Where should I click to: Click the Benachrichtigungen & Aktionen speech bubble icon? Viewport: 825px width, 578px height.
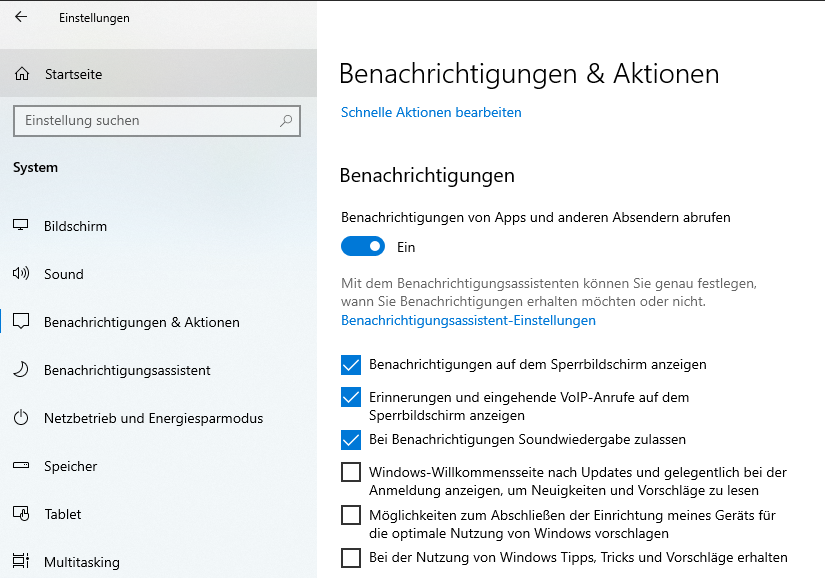21,321
